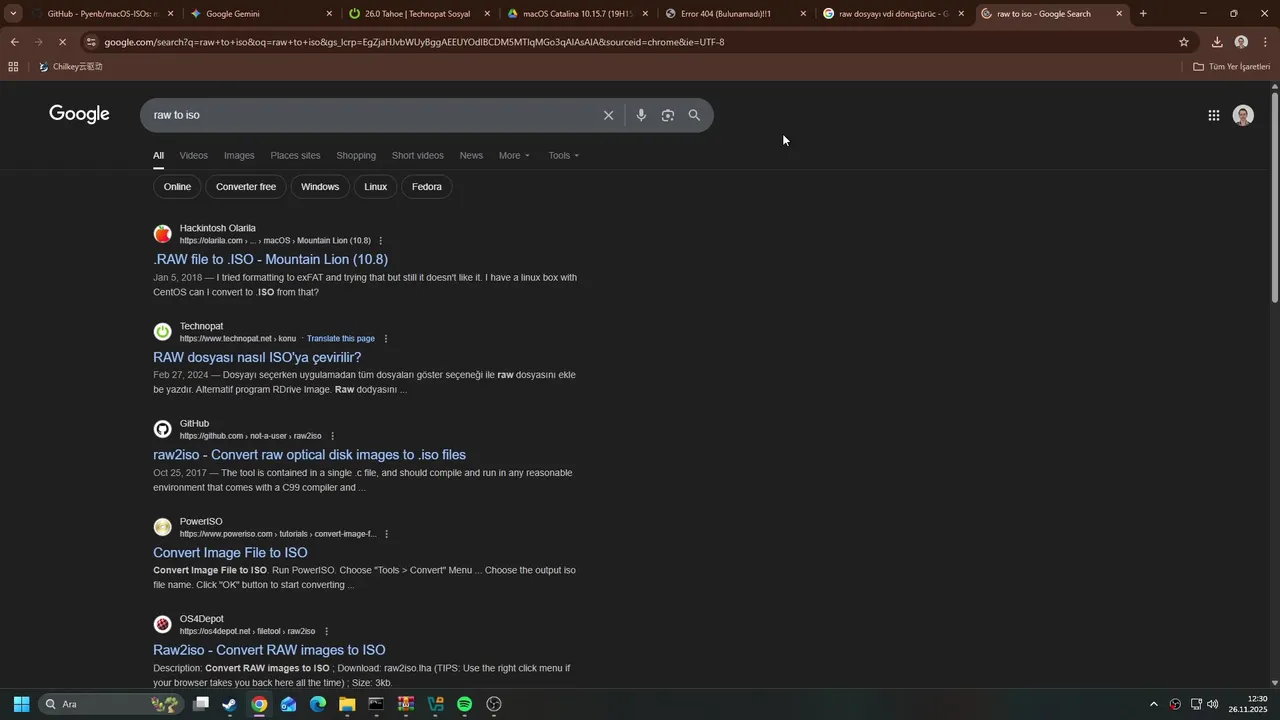
Task: Open options for PowerISO result
Action: point(387,534)
